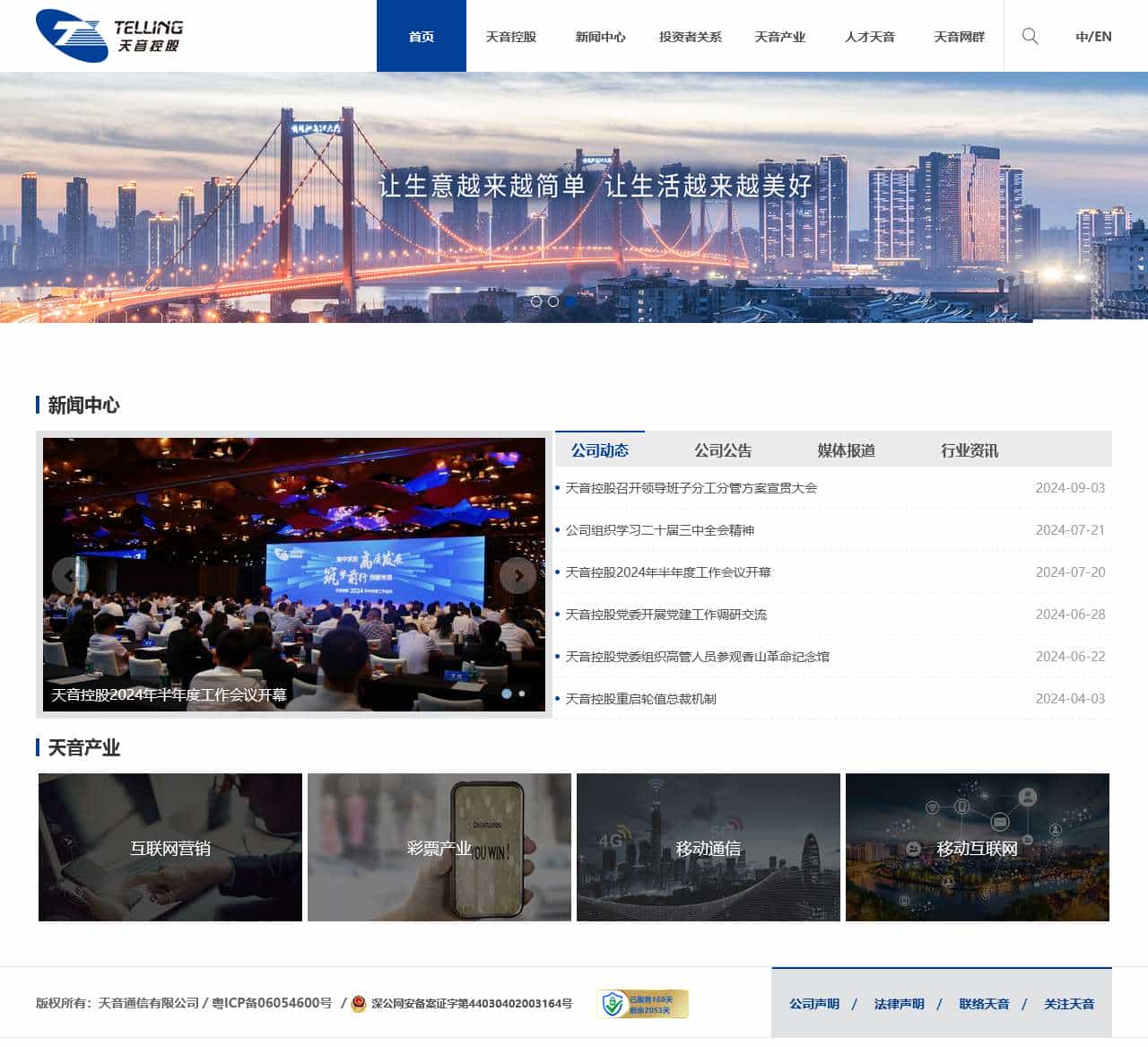Advance news slider with right arrow
This screenshot has height=1047, width=1148.
pyautogui.click(x=517, y=575)
